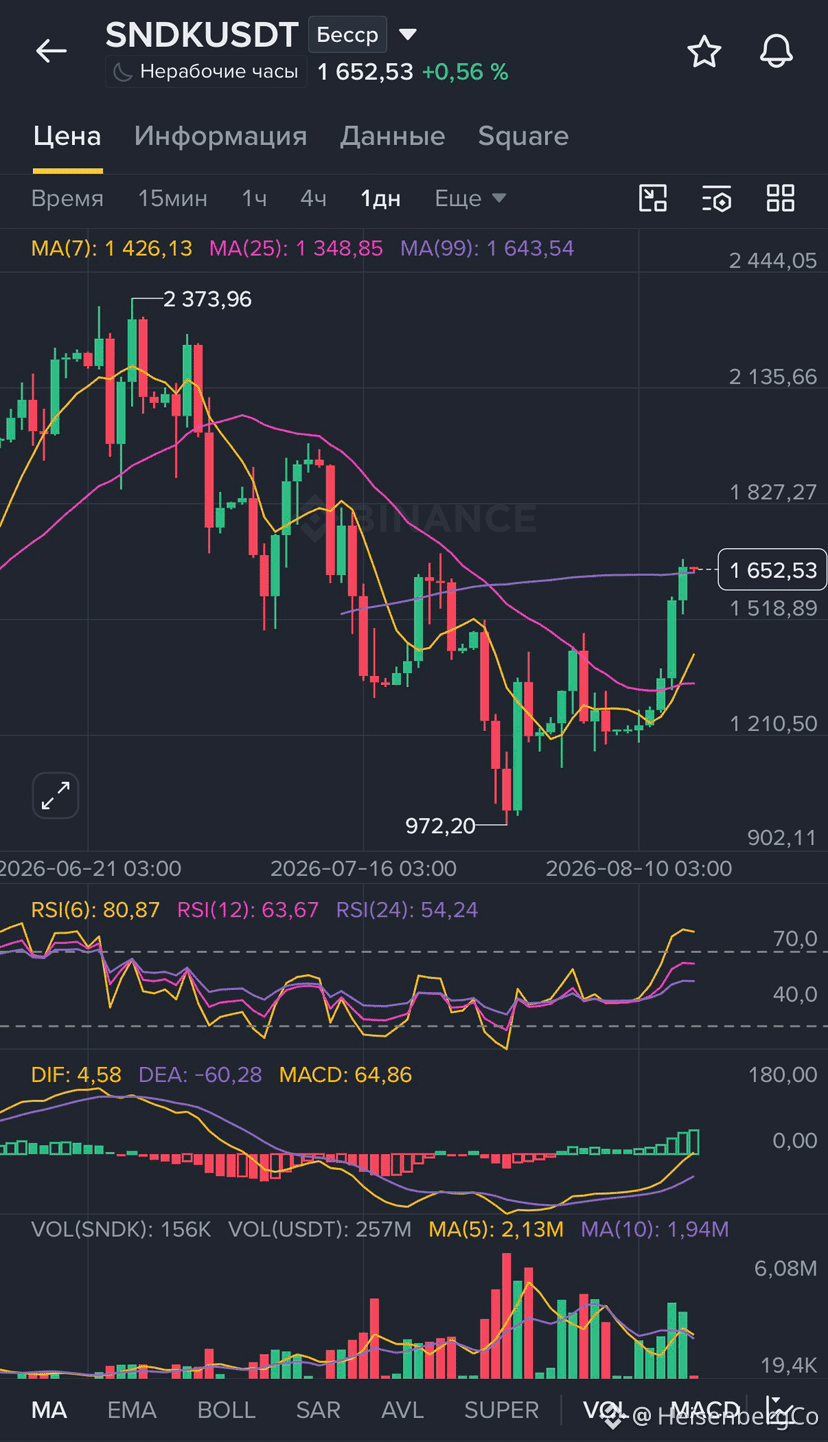Screen dimensions: 828x1442
Task: Open the Информация tab
Action: [220, 136]
